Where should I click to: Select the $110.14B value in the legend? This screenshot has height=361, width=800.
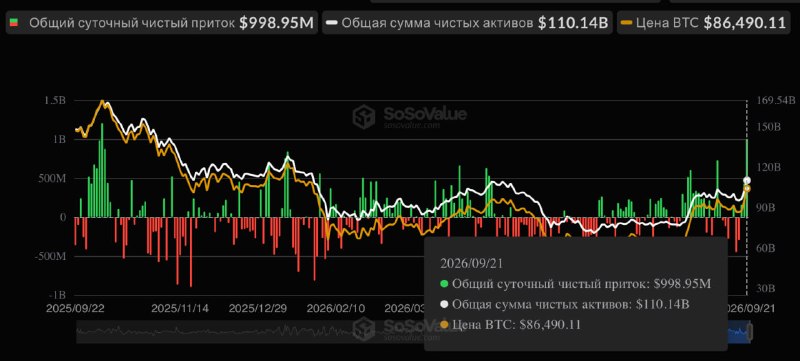(573, 23)
